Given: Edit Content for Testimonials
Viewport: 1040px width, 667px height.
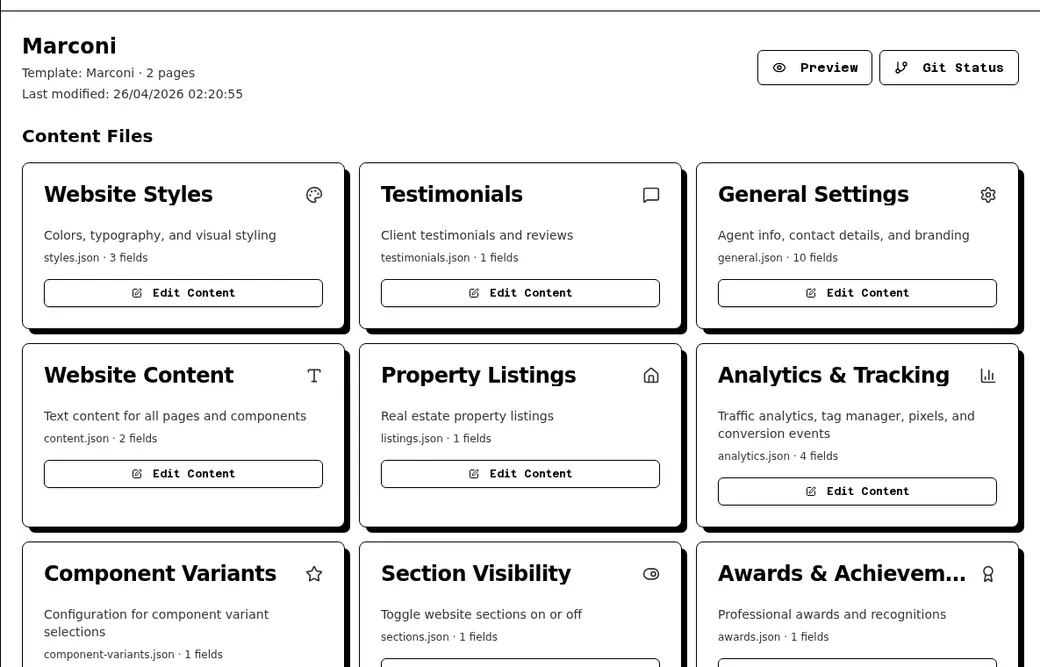Looking at the screenshot, I should click(520, 293).
